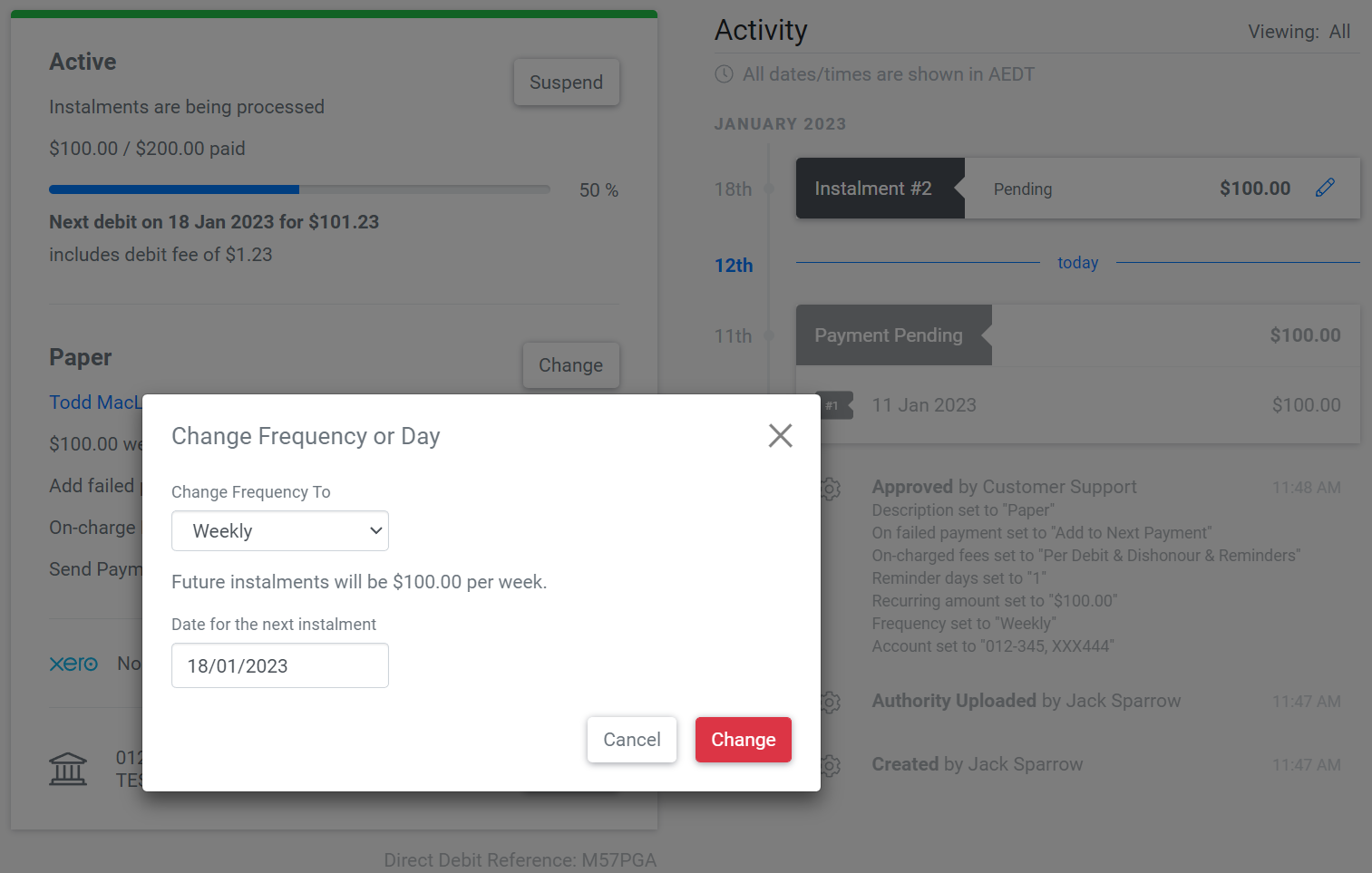
Task: Select the Payment Pending timeline entry
Action: pos(1077,335)
